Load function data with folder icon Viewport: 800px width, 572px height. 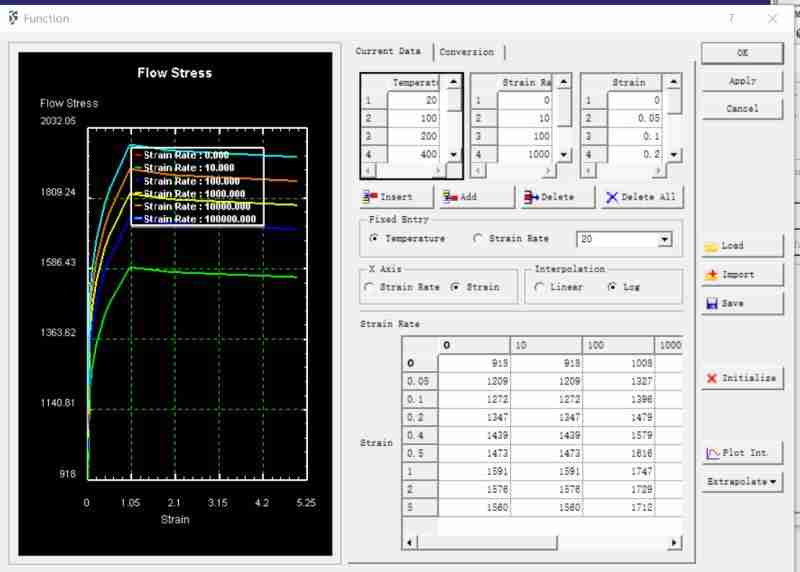[740, 246]
